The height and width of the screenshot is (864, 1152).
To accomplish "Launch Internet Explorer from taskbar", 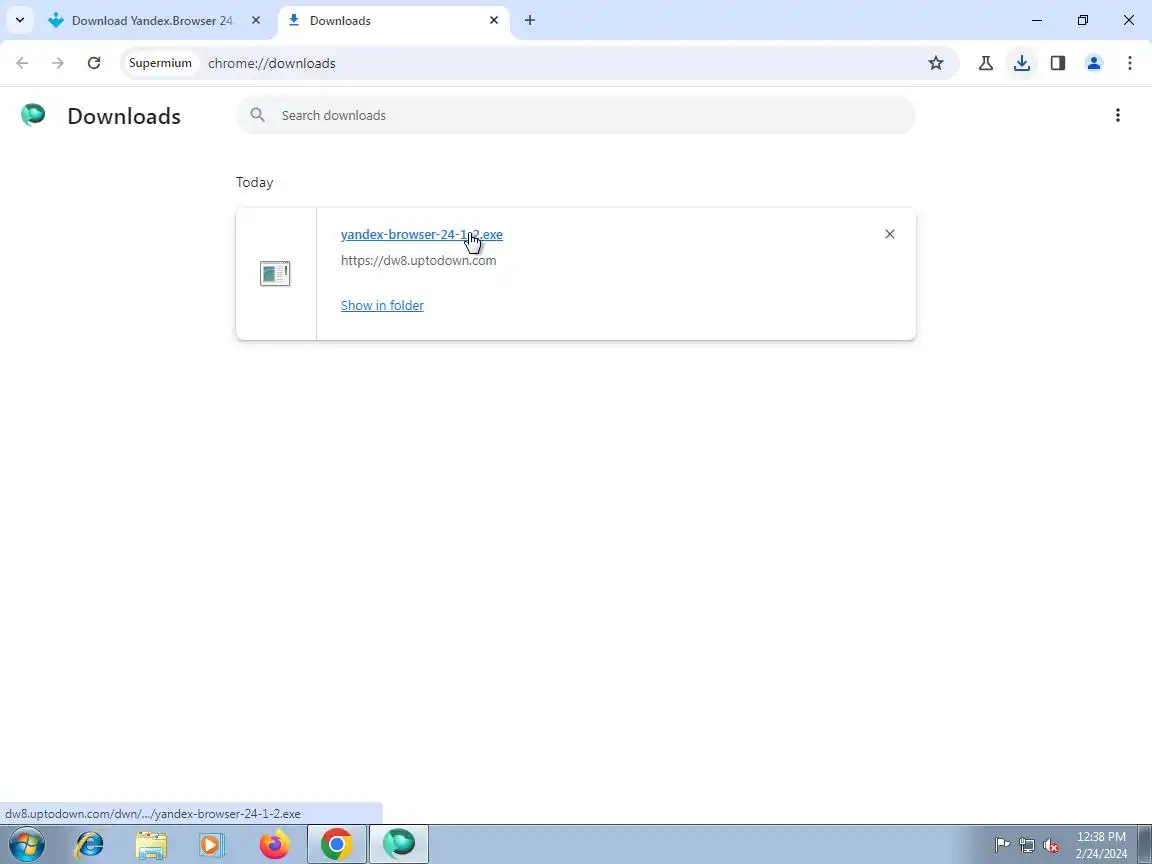I will click(90, 844).
